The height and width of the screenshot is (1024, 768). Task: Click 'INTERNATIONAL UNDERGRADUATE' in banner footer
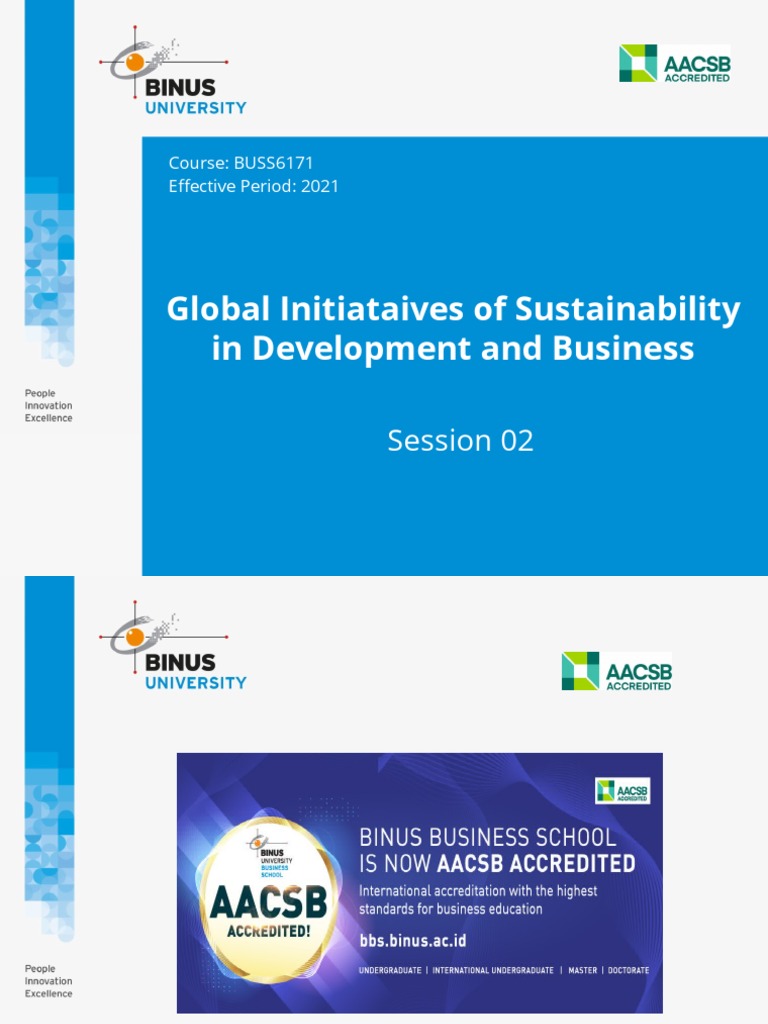(x=493, y=970)
